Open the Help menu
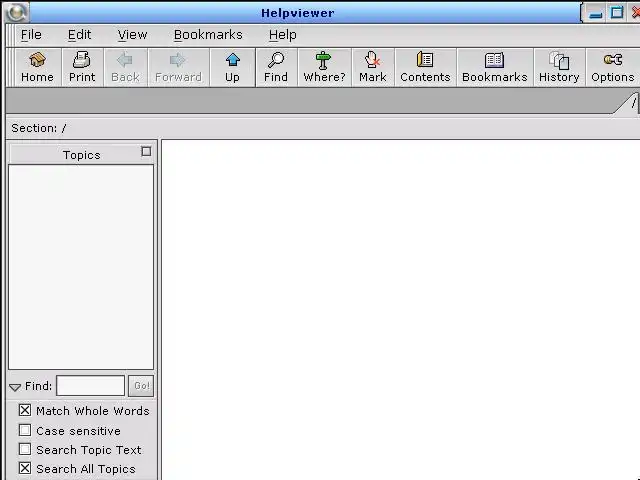The image size is (640, 480). coord(282,35)
